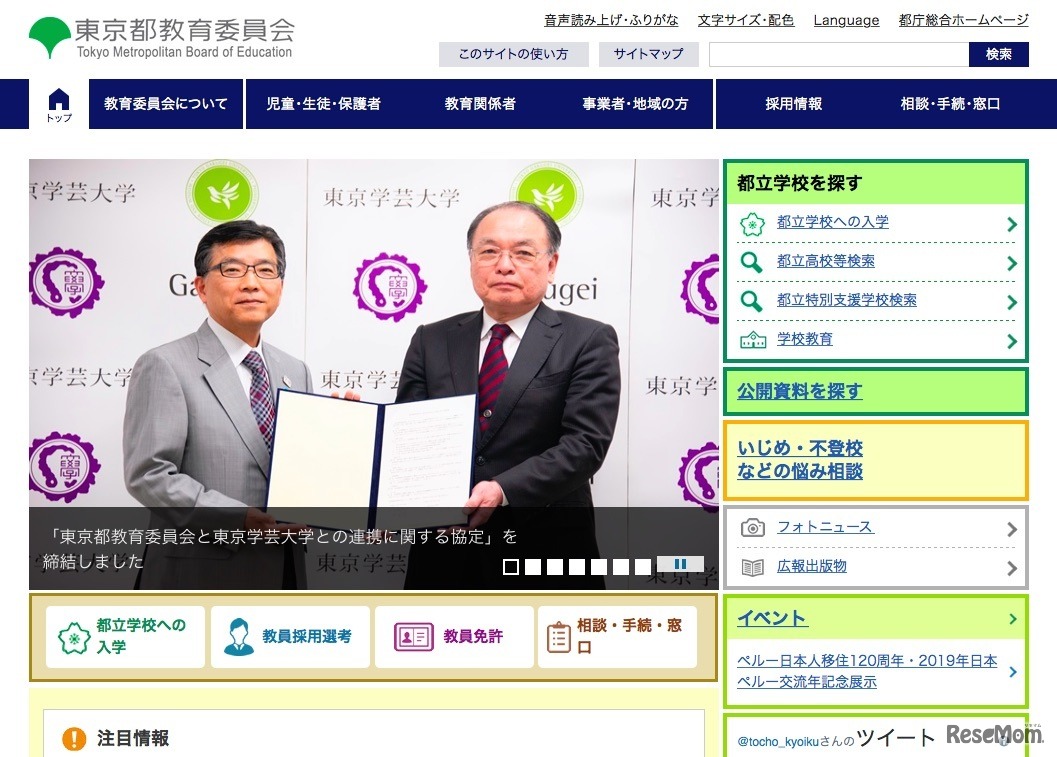Open the Language link

pos(846,20)
